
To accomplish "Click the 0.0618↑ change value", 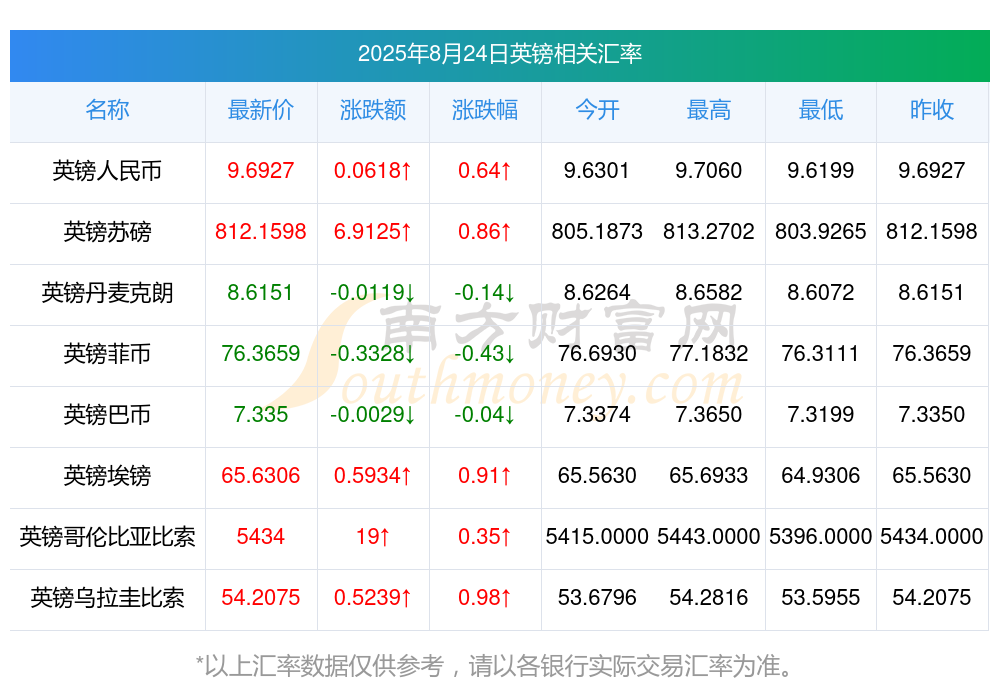I will (x=373, y=170).
